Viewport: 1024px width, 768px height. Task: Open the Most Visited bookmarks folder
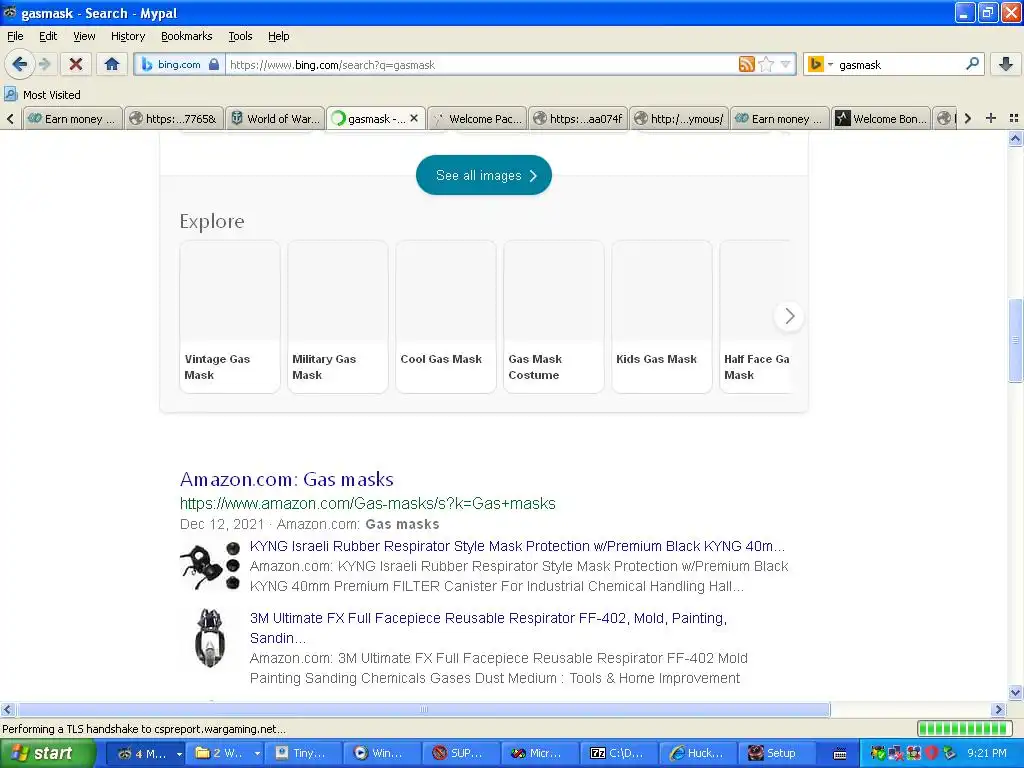pos(43,95)
